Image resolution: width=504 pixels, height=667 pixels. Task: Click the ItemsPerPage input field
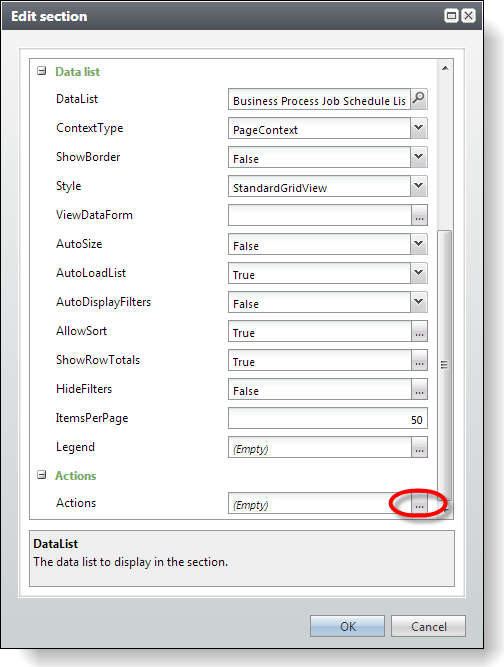pyautogui.click(x=327, y=419)
